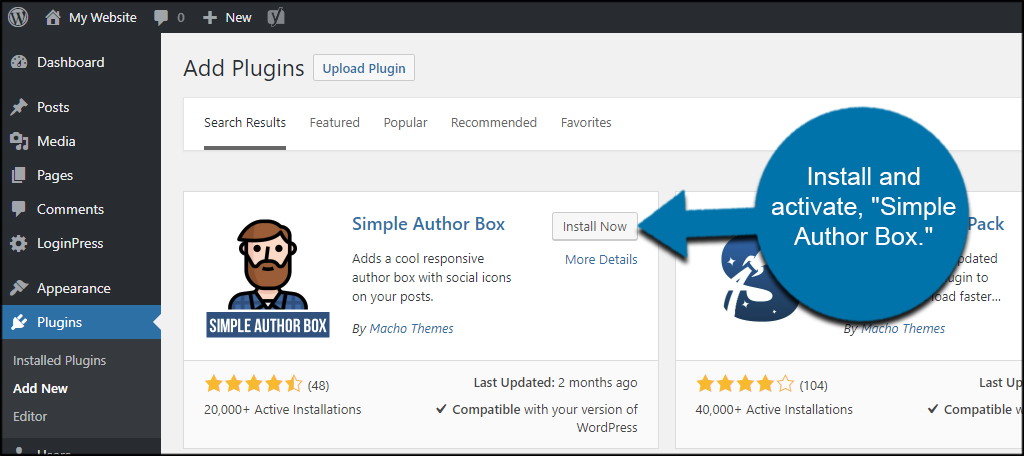
Task: Click the Plugins plug icon
Action: [x=19, y=322]
